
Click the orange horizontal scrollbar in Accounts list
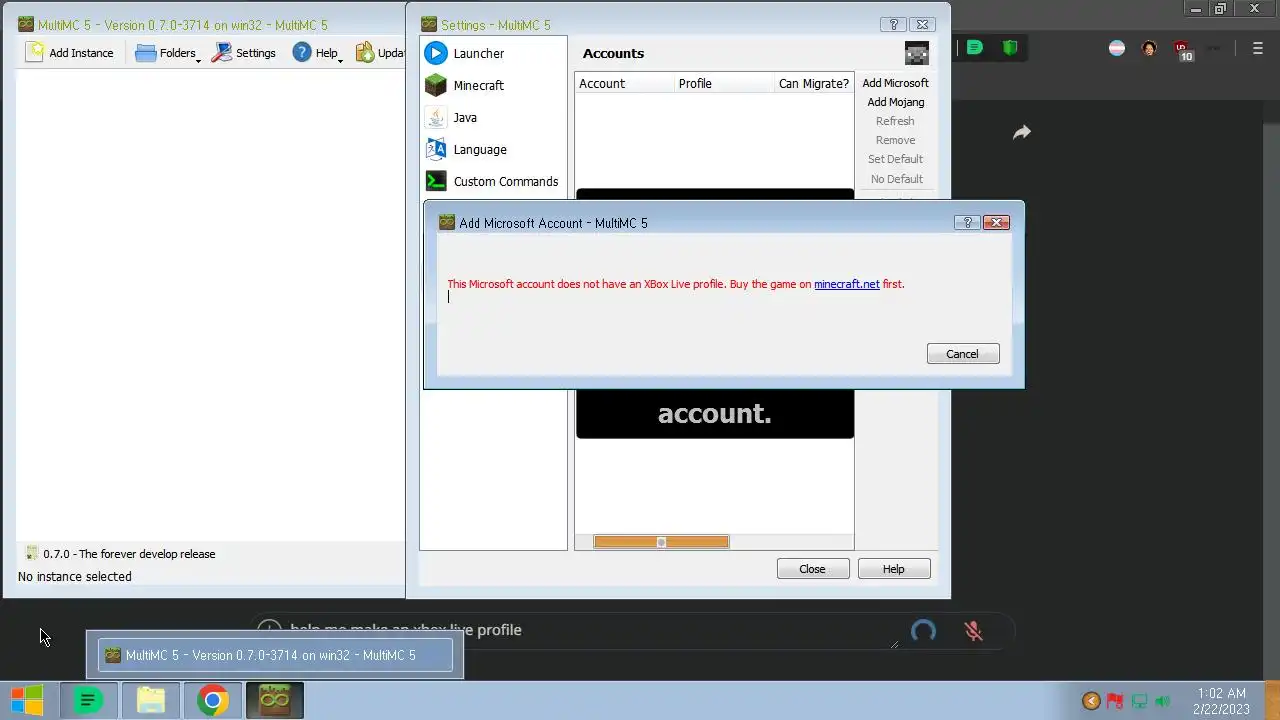[x=661, y=542]
